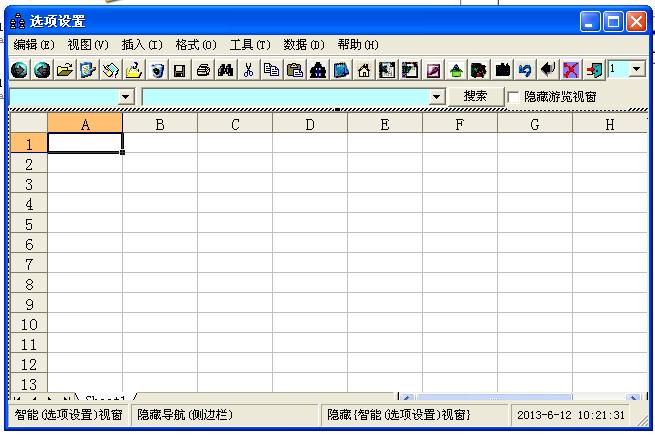
Task: Open the 视图(V) menu
Action: (88, 44)
